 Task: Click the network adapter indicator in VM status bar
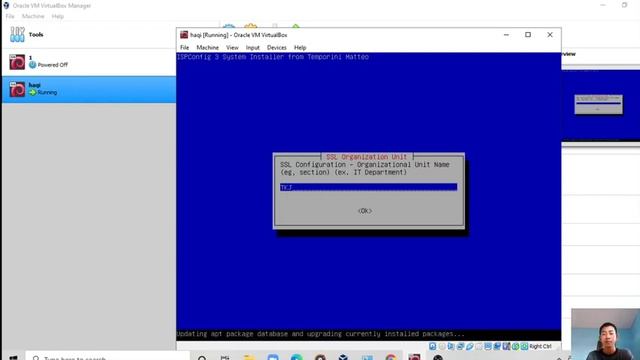click(460, 346)
